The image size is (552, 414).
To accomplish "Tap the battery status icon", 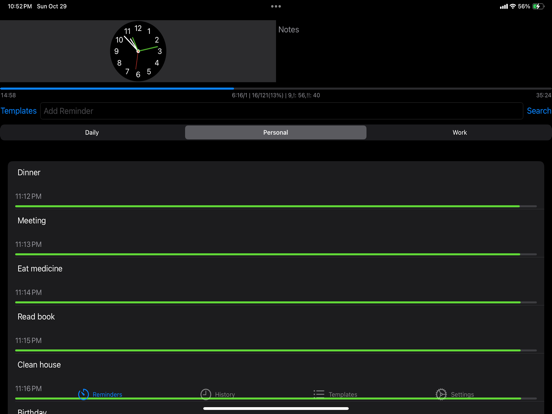I will click(538, 6).
